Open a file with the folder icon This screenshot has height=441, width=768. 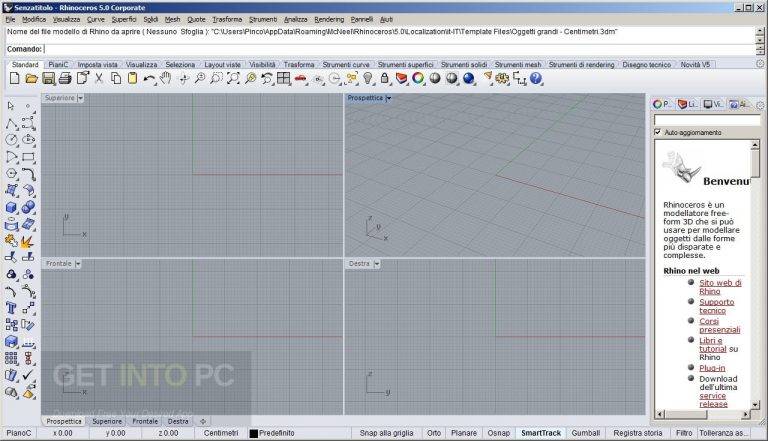(31, 78)
